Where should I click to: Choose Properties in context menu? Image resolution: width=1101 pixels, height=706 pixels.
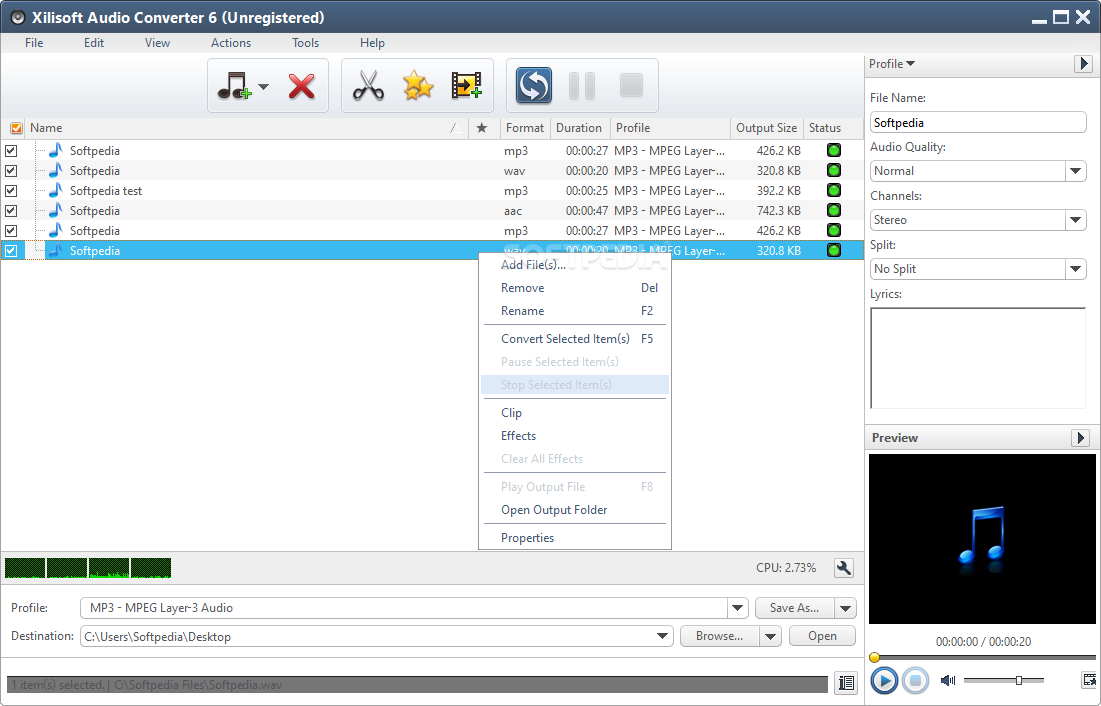[574, 537]
